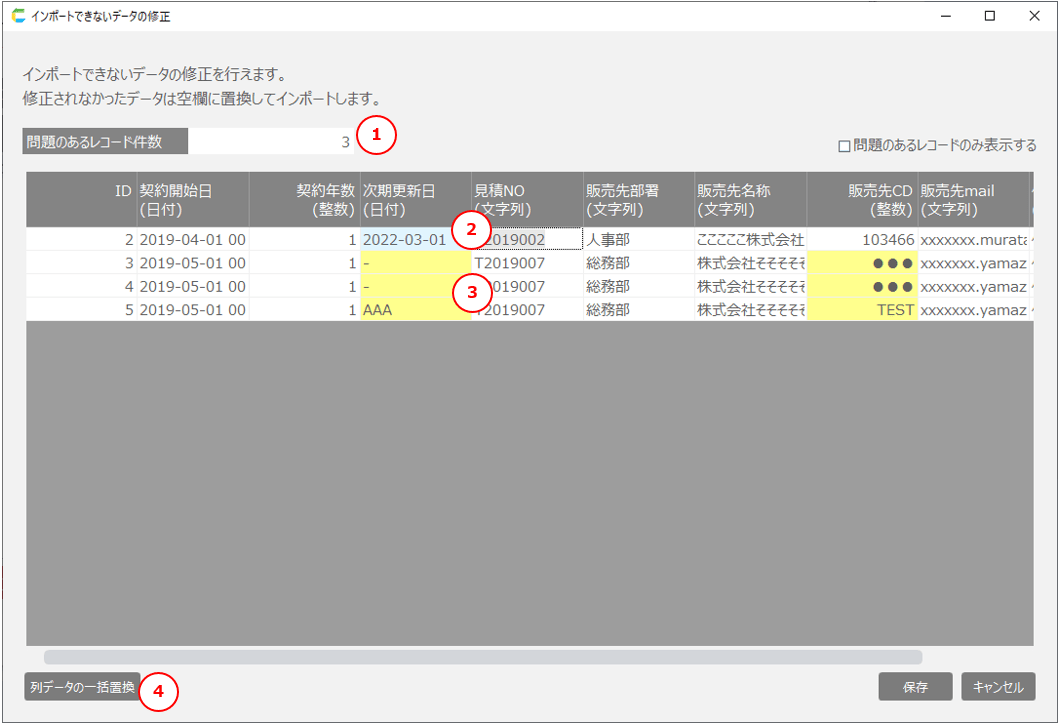The height and width of the screenshot is (725, 1060).
Task: Click the キャンセル button
Action: [998, 687]
